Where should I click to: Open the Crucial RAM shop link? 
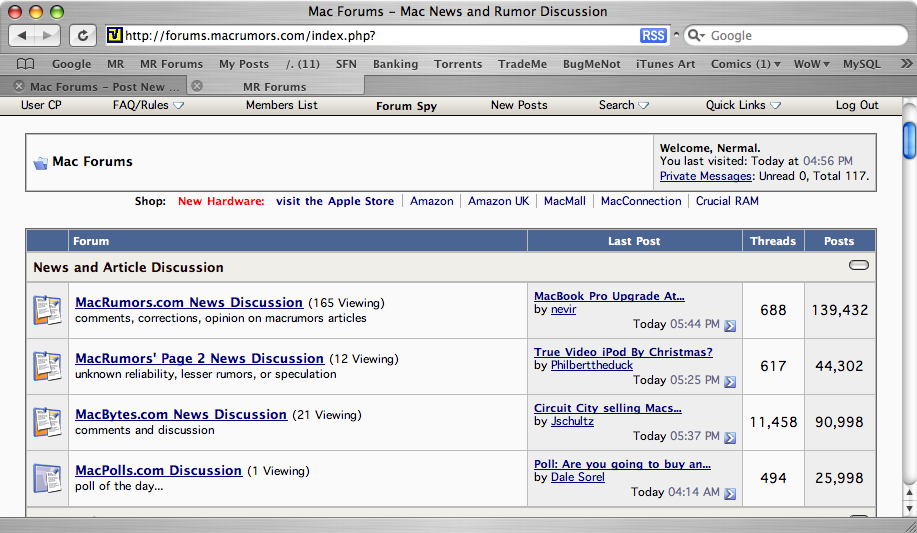727,201
